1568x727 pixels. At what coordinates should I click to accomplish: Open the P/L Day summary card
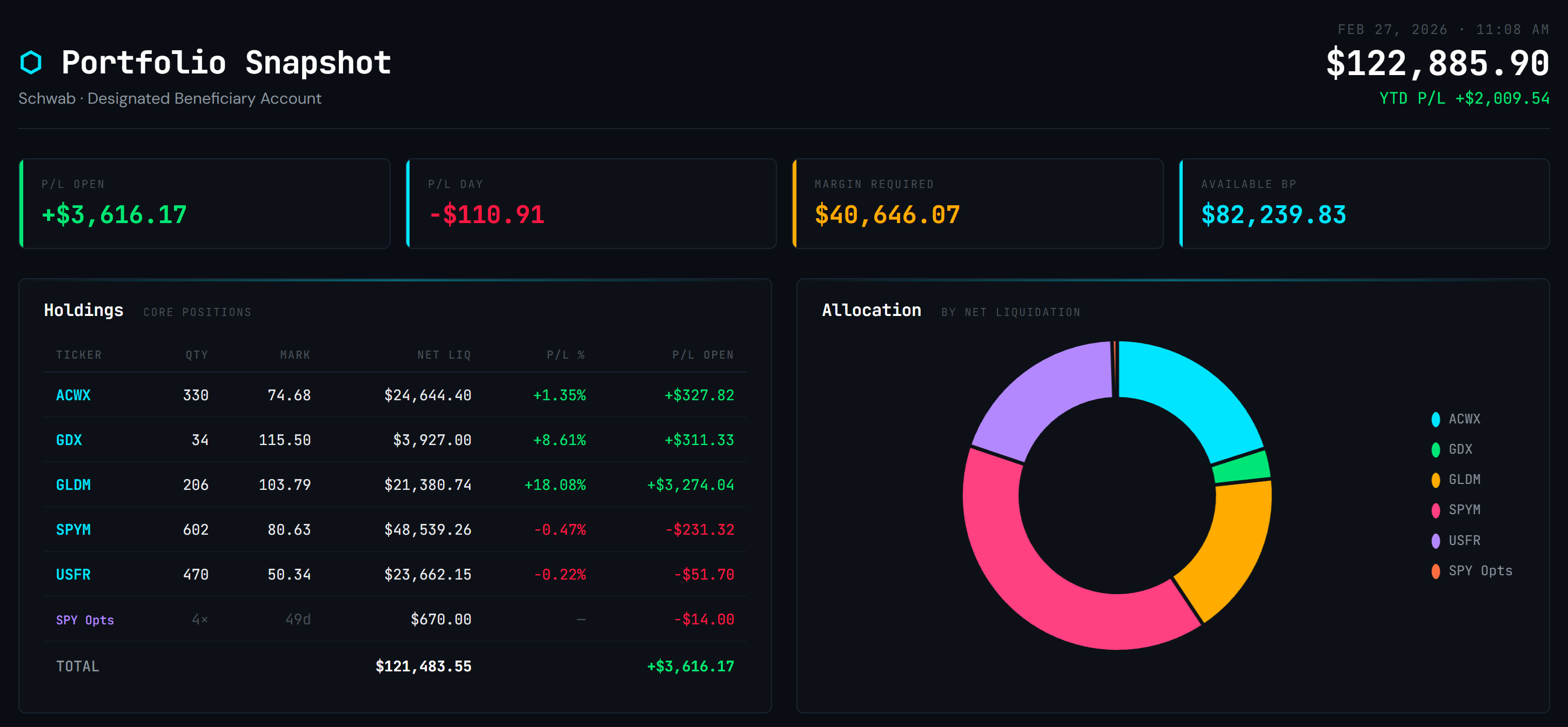tap(591, 204)
